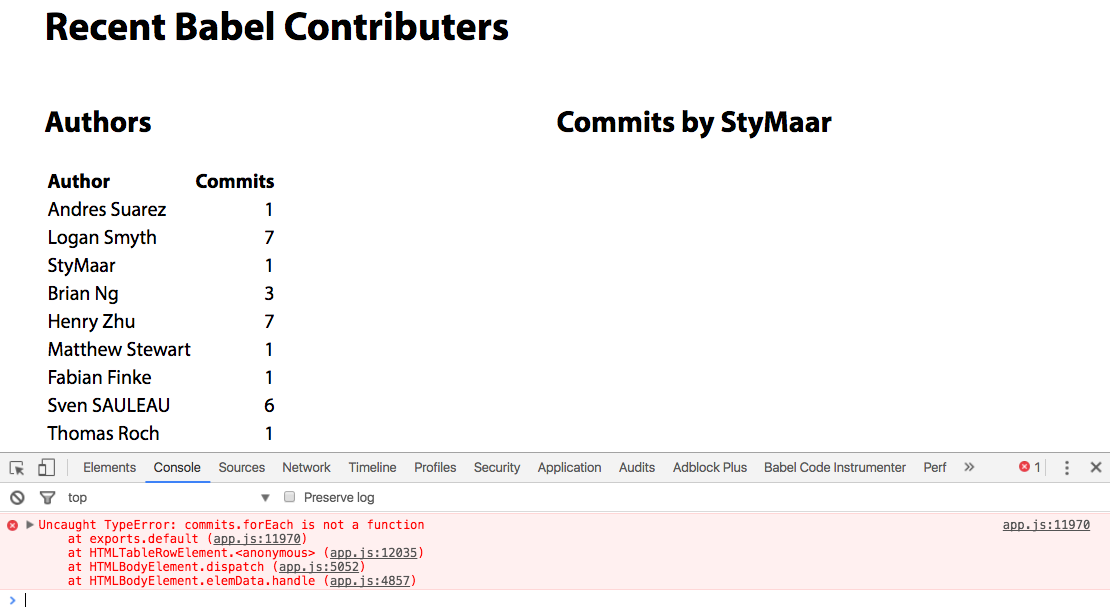Click the Author column header
Viewport: 1110px width, 607px height.
tap(79, 181)
